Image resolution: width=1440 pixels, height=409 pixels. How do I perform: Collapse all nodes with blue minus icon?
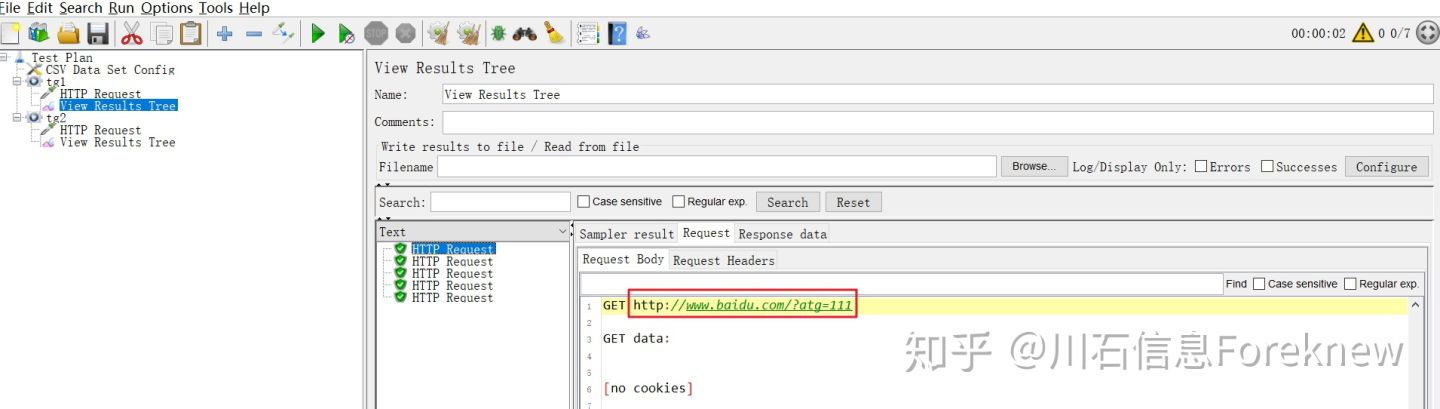[x=254, y=34]
